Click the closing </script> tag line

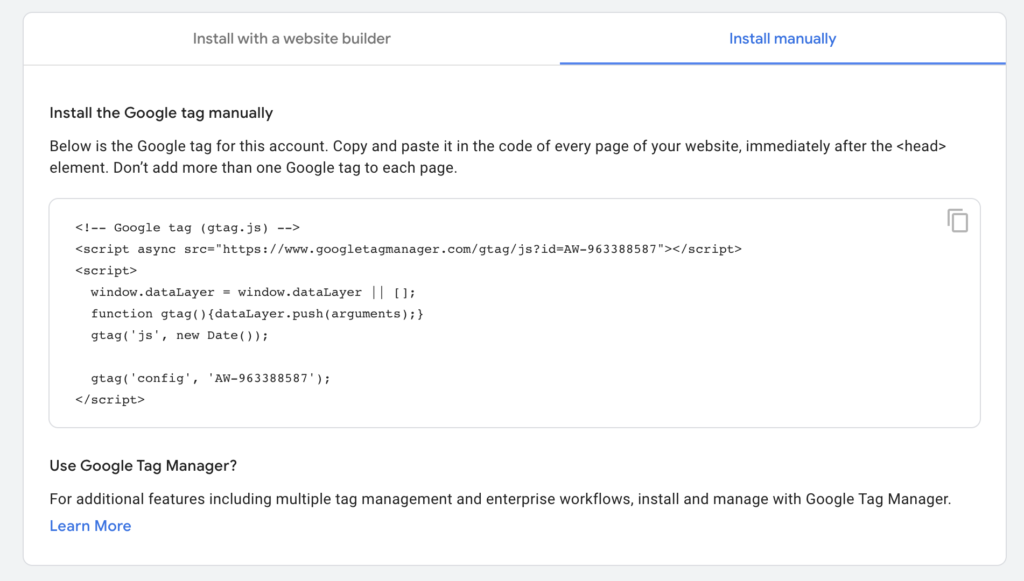point(110,400)
